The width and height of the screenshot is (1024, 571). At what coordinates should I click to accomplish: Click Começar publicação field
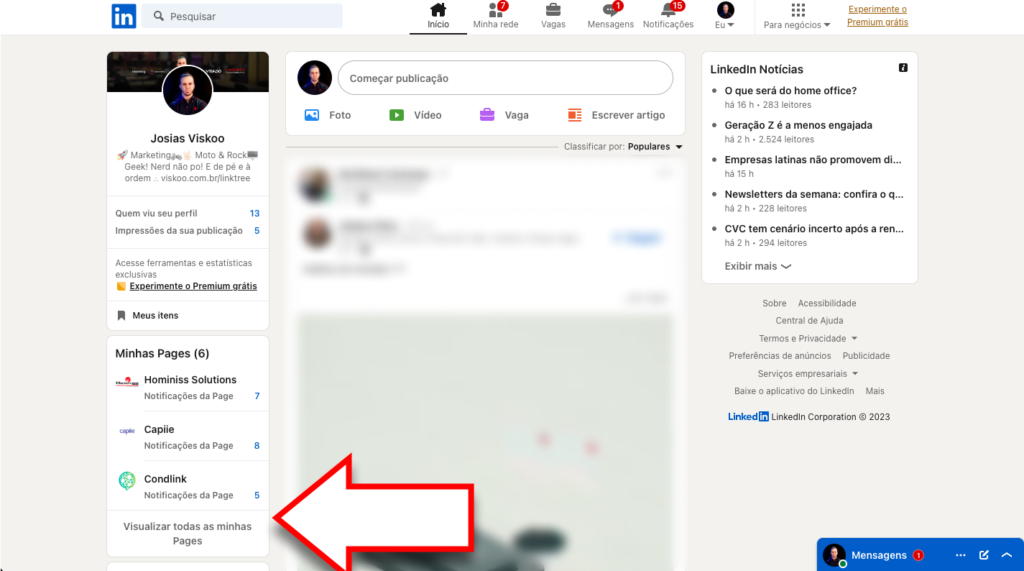505,78
